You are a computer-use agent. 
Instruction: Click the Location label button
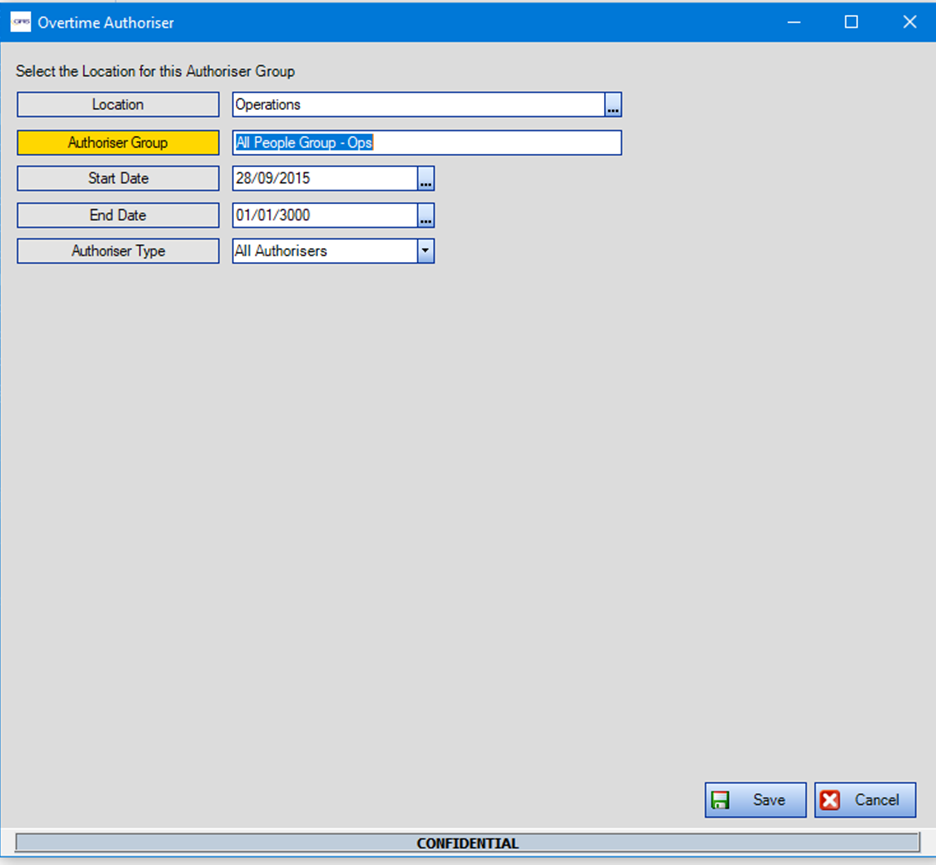118,105
